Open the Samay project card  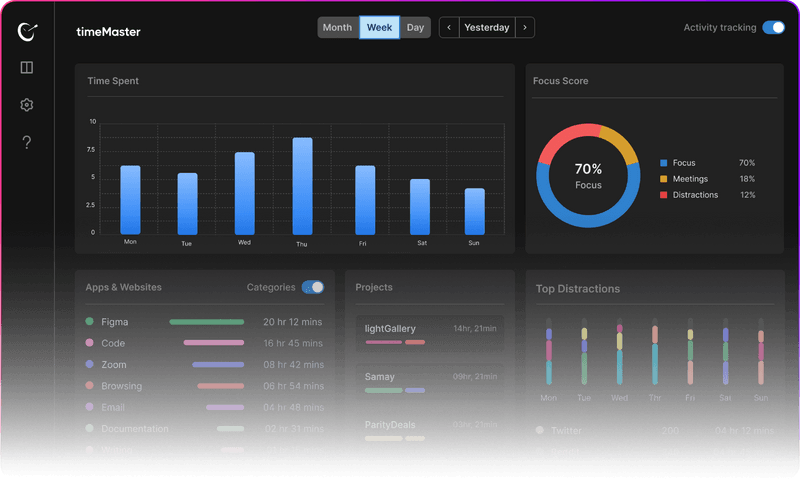point(430,382)
